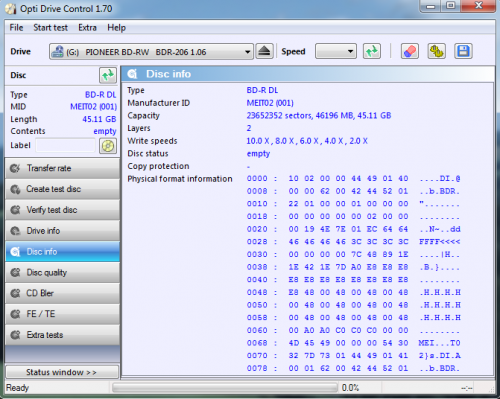500x399 pixels.
Task: Click sidebar Length value 45.11 GB
Action: pyautogui.click(x=99, y=119)
